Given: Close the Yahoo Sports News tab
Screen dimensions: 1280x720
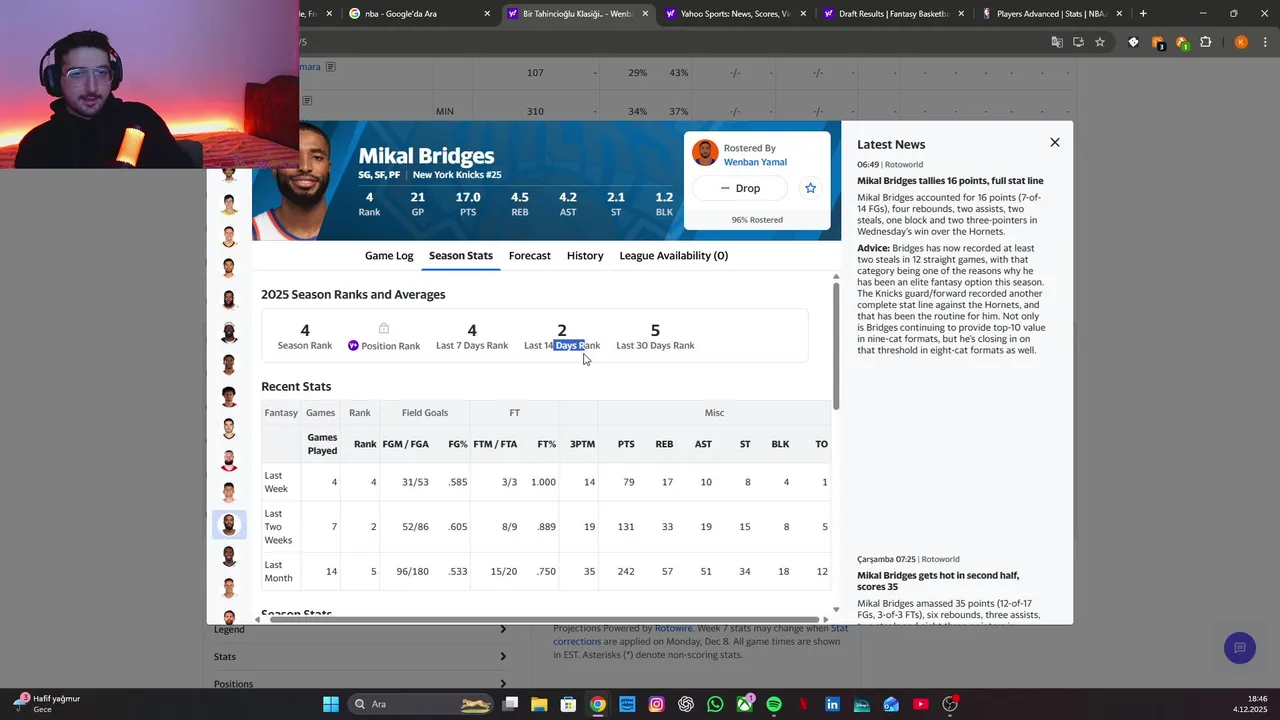Looking at the screenshot, I should (803, 14).
